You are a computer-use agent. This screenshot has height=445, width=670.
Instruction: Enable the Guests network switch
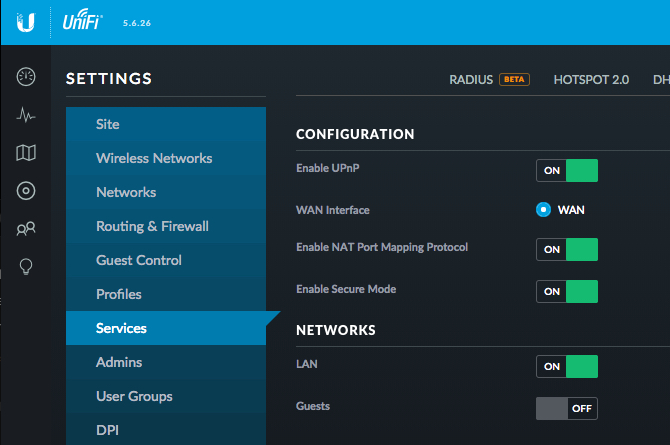[x=567, y=408]
